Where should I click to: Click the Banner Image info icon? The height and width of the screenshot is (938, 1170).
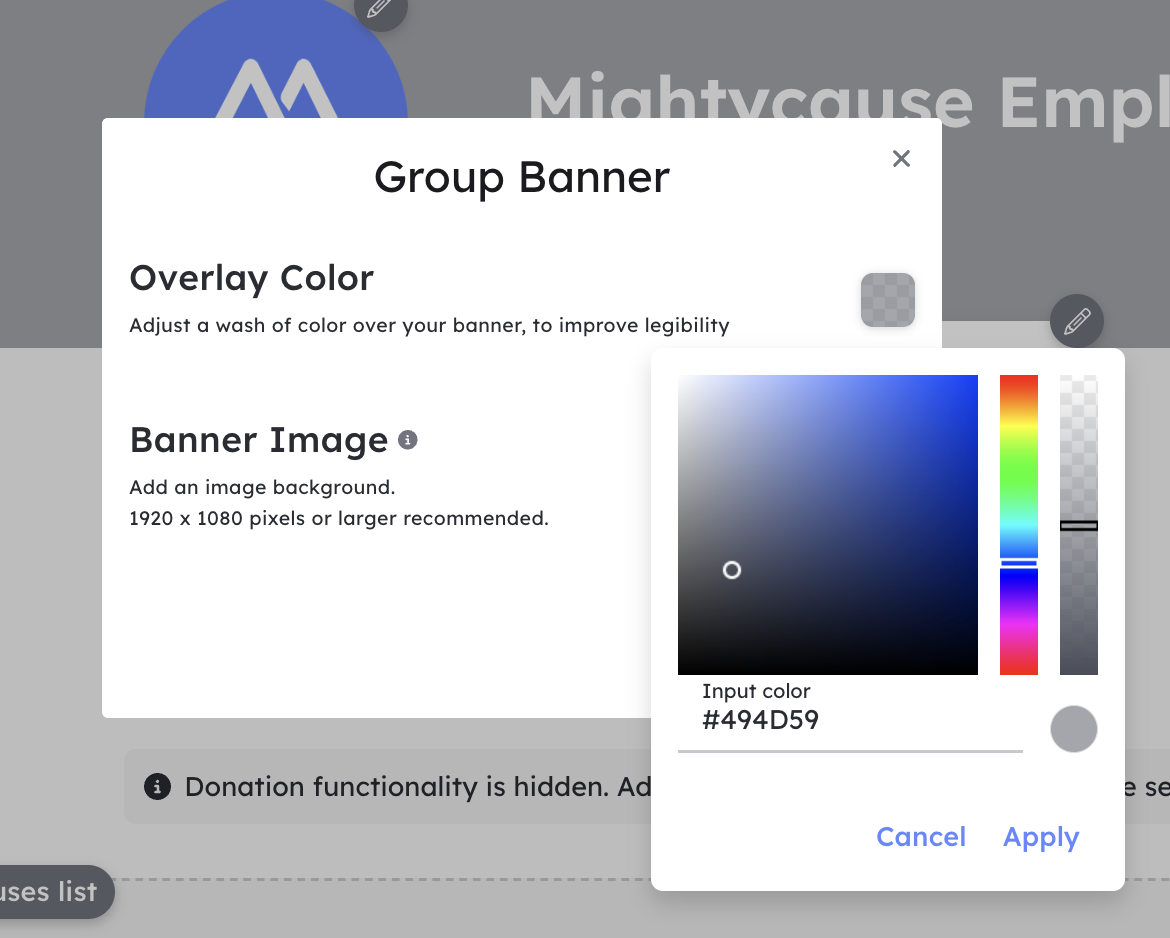(x=407, y=440)
